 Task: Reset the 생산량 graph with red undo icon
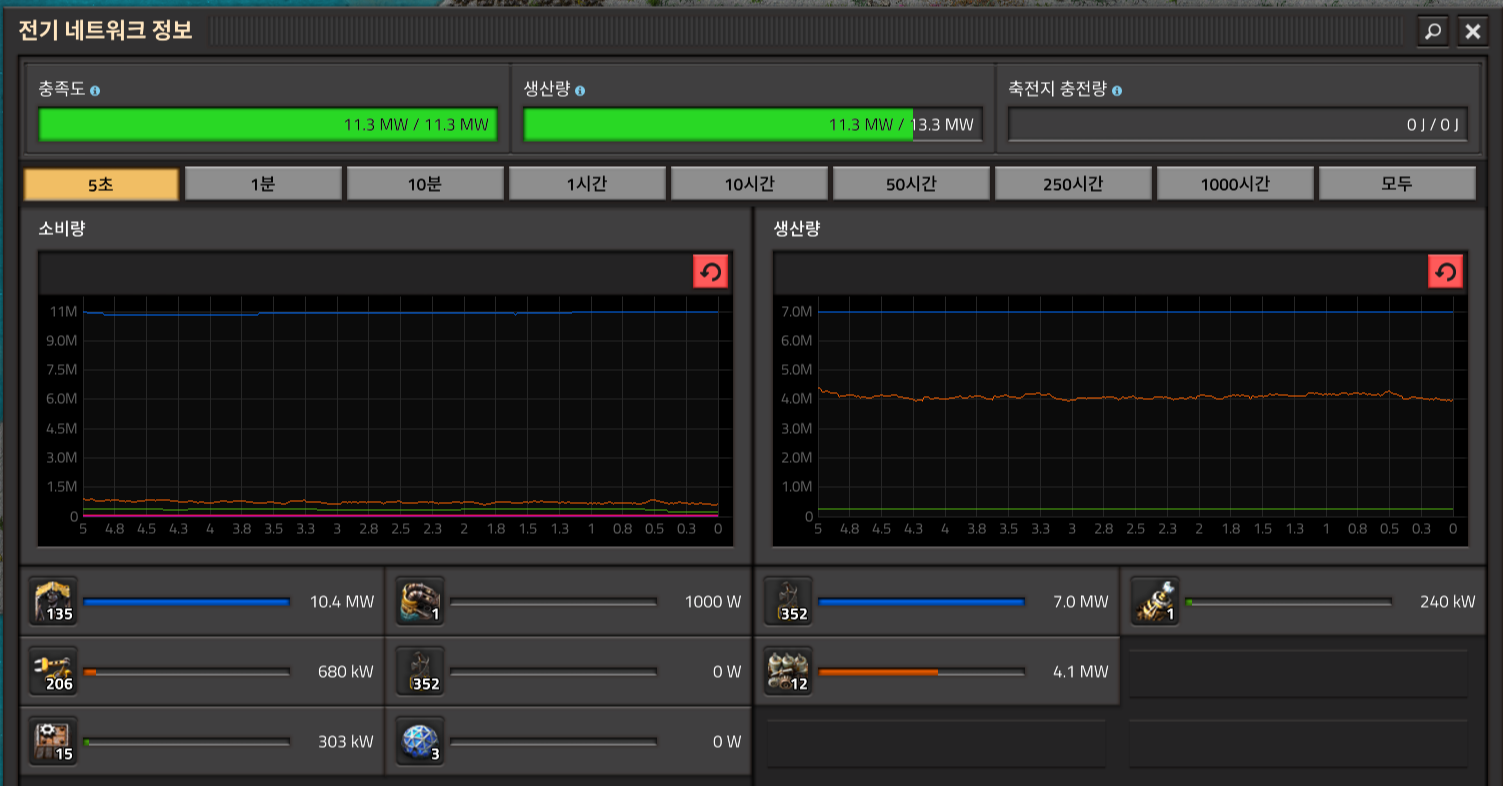coord(1446,272)
